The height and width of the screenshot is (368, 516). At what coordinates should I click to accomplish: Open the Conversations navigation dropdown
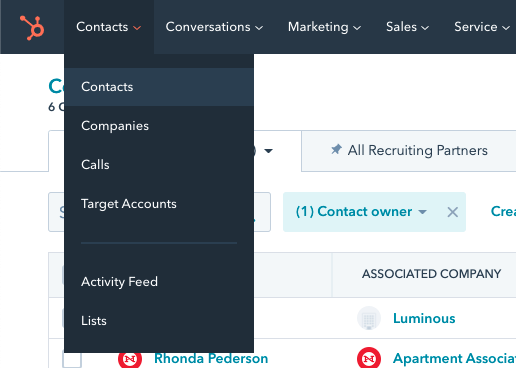(214, 27)
